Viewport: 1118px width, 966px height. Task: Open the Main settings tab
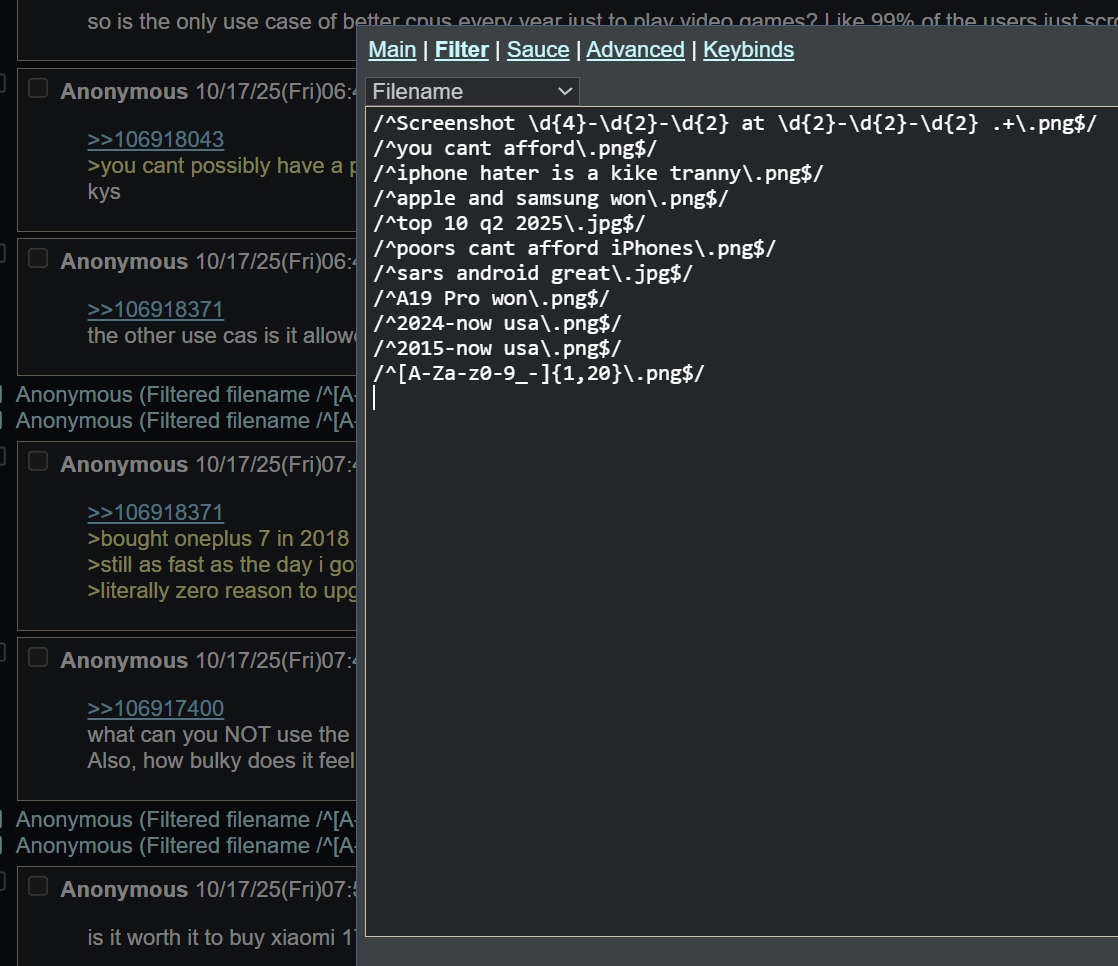pos(392,50)
